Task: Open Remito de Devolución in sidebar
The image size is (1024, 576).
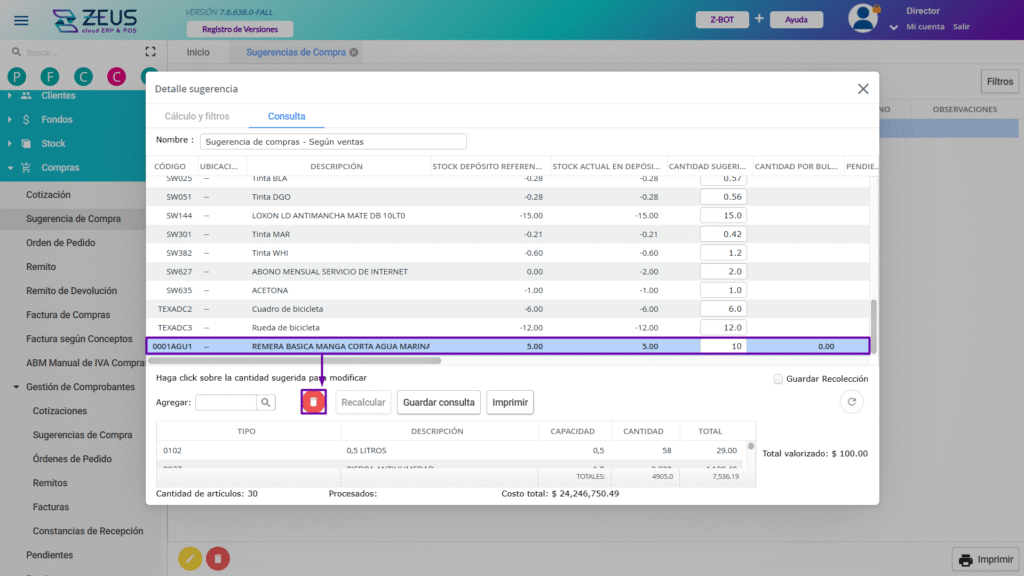Action: [x=71, y=291]
